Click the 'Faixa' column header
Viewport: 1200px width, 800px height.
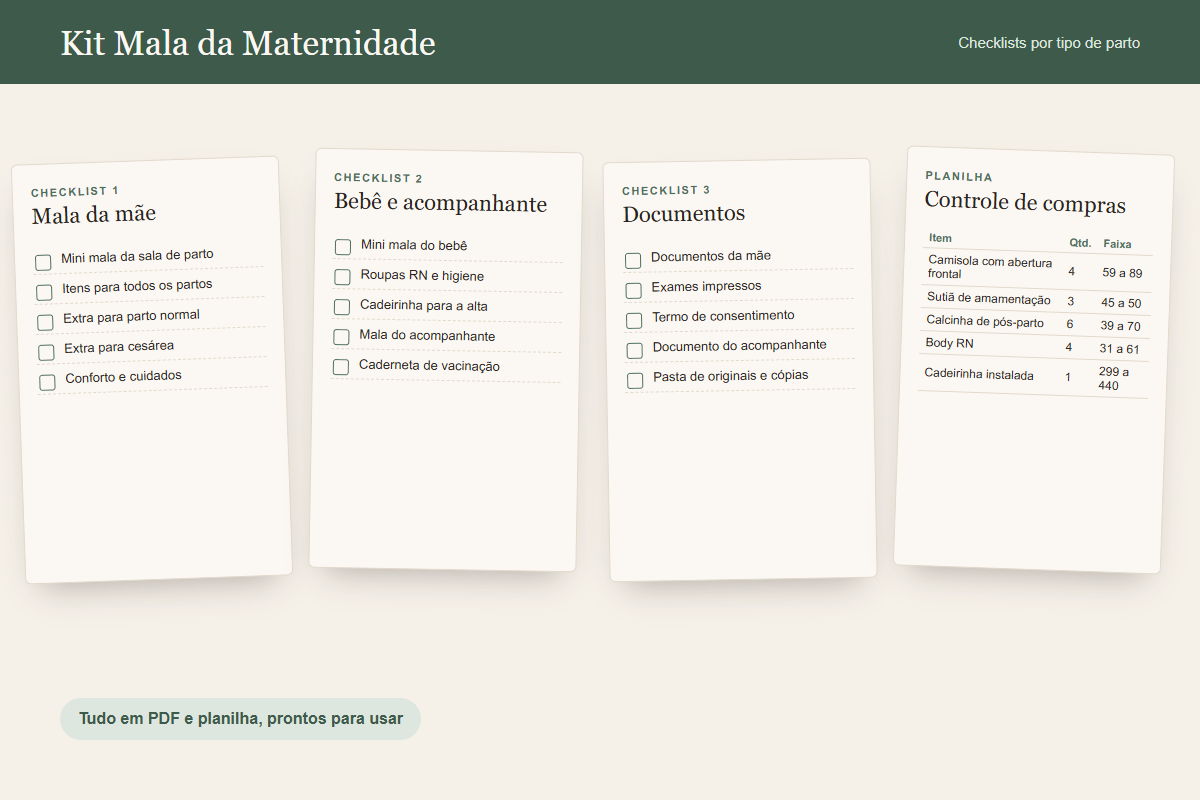[1117, 244]
